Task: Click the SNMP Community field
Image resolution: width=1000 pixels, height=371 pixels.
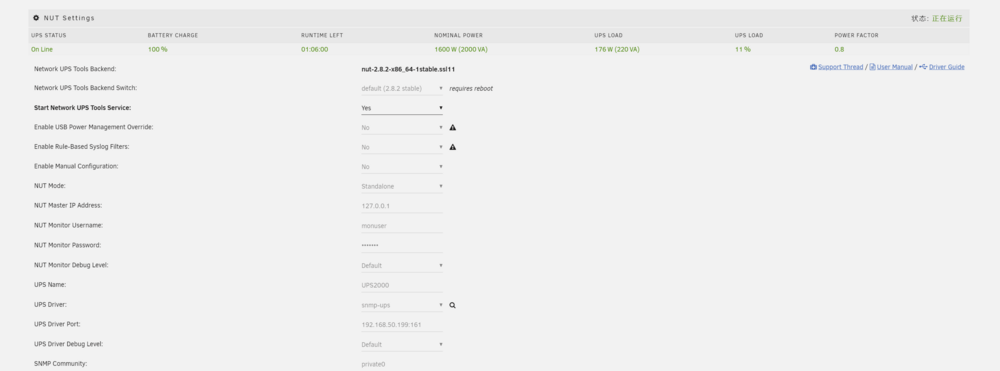Action: [x=402, y=364]
